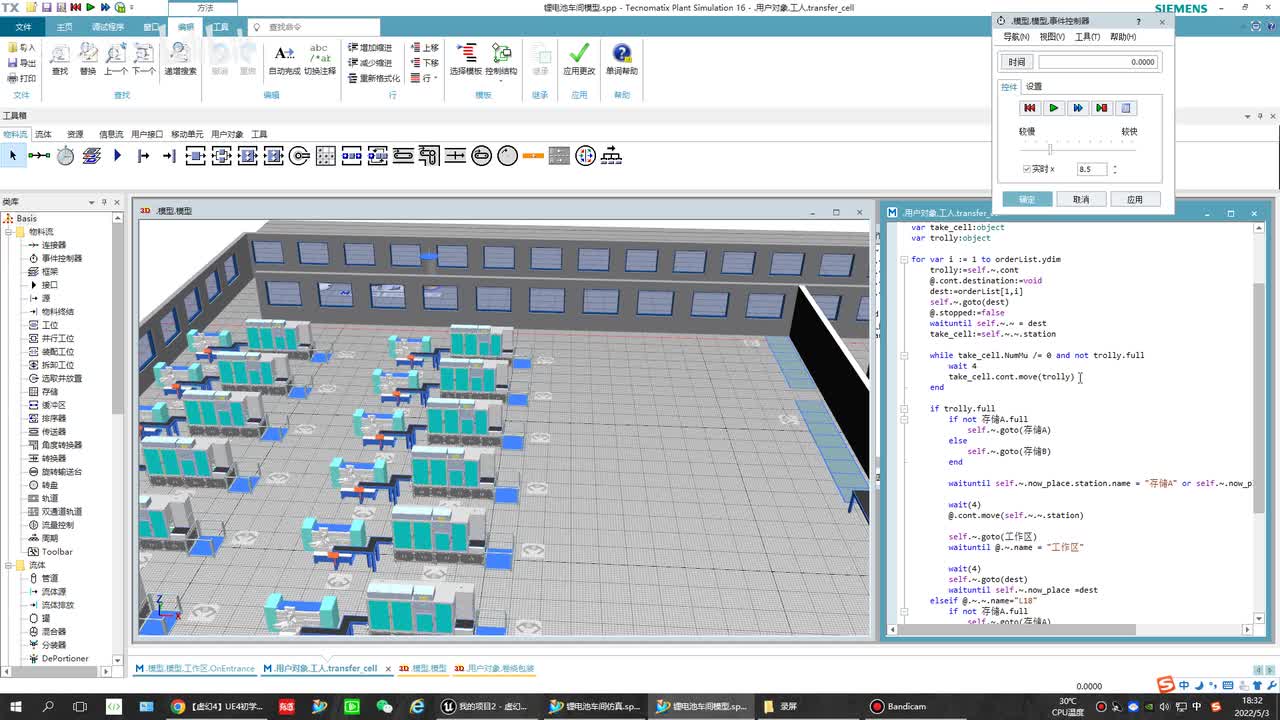
Task: Choose the turntable circle icon in the toolbox
Action: pyautogui.click(x=507, y=155)
